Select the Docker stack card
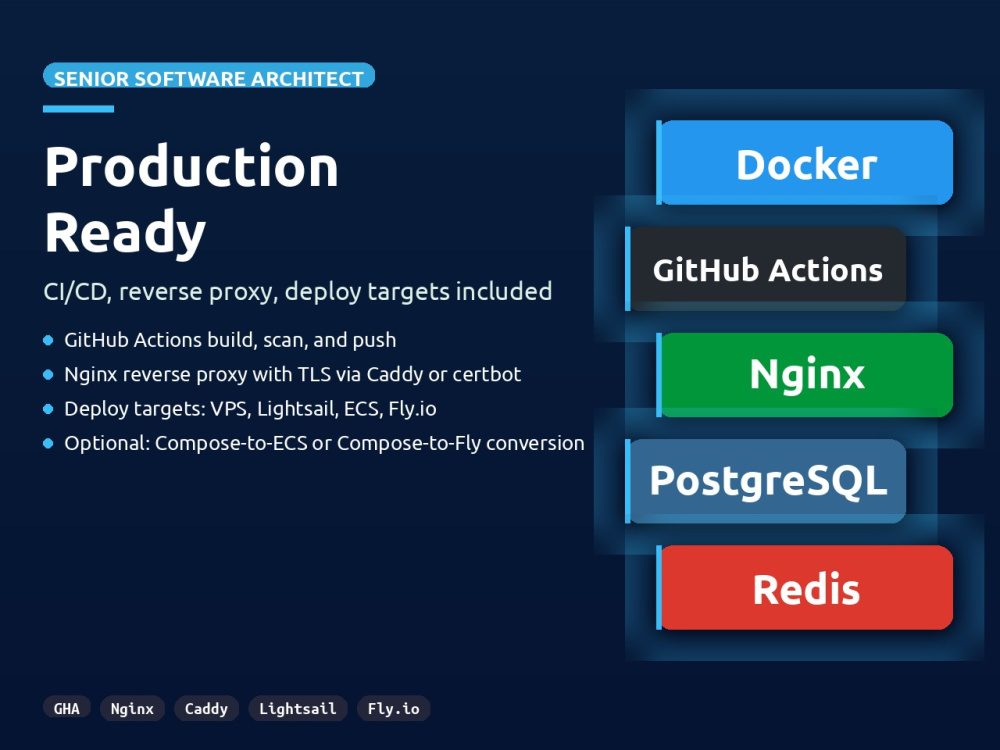Viewport: 1000px width, 750px height. [805, 163]
